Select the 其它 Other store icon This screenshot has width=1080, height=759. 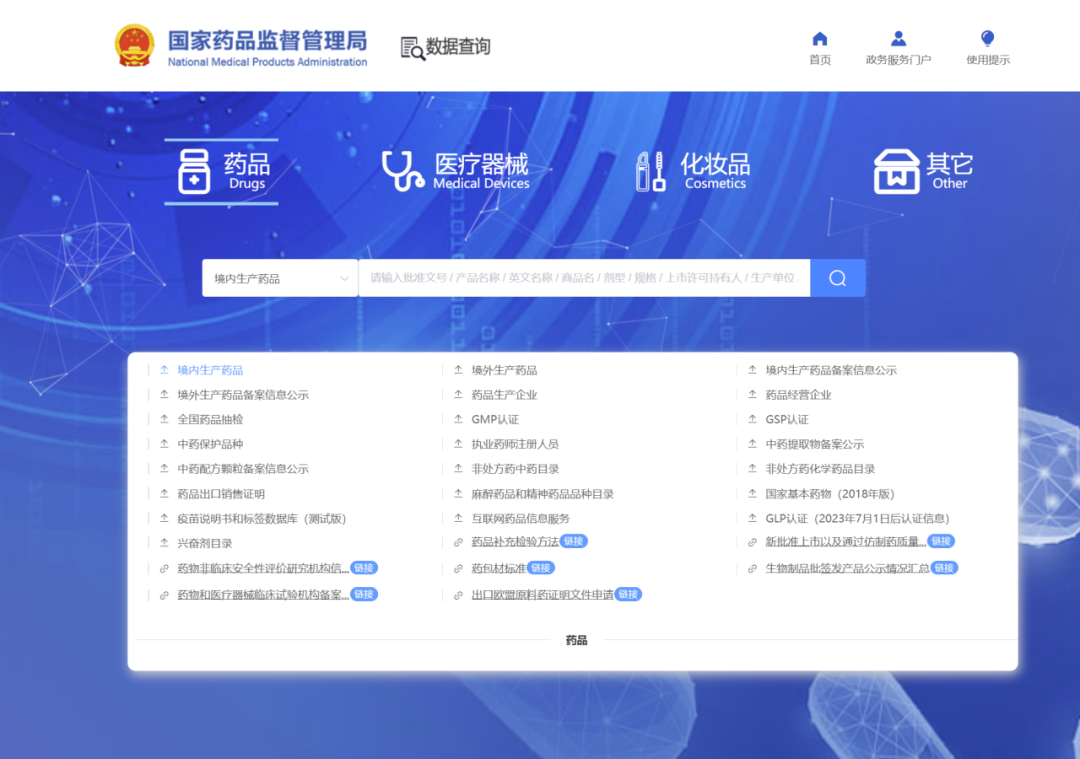tap(896, 171)
